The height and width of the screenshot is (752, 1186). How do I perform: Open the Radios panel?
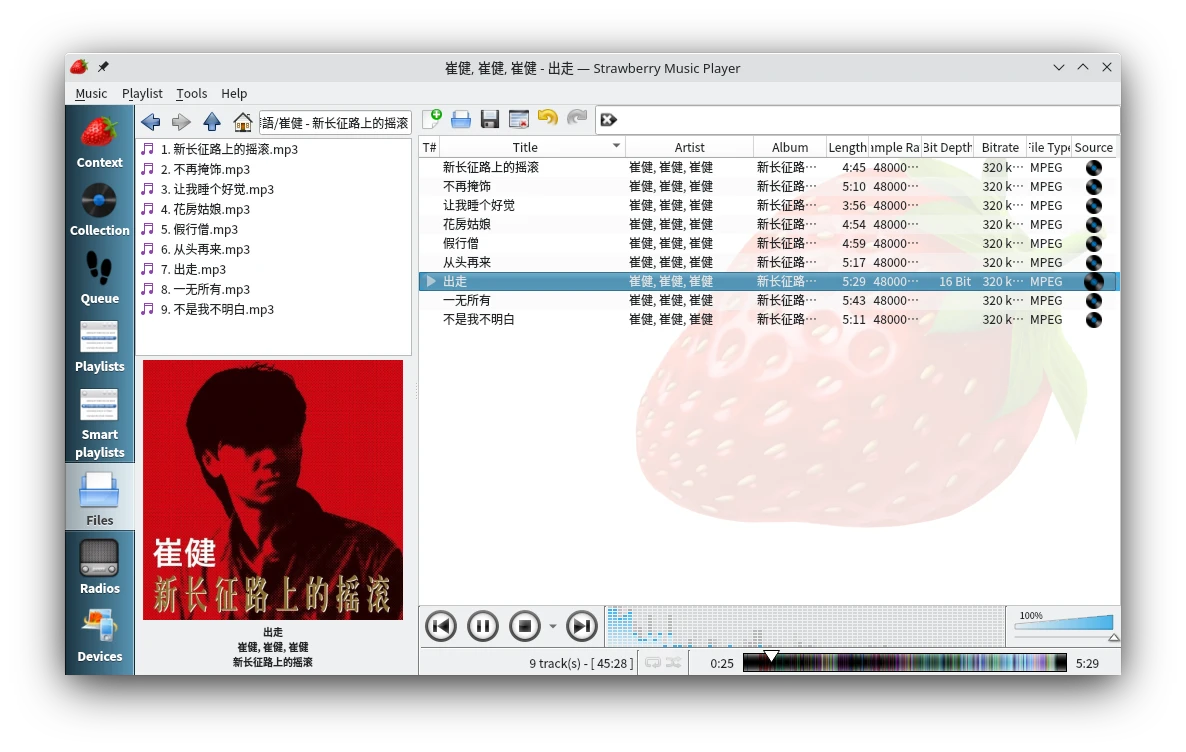[99, 567]
